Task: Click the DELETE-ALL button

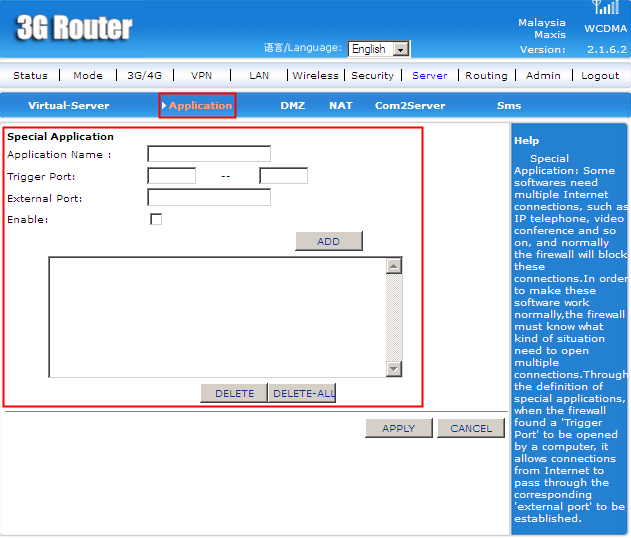Action: [x=303, y=394]
